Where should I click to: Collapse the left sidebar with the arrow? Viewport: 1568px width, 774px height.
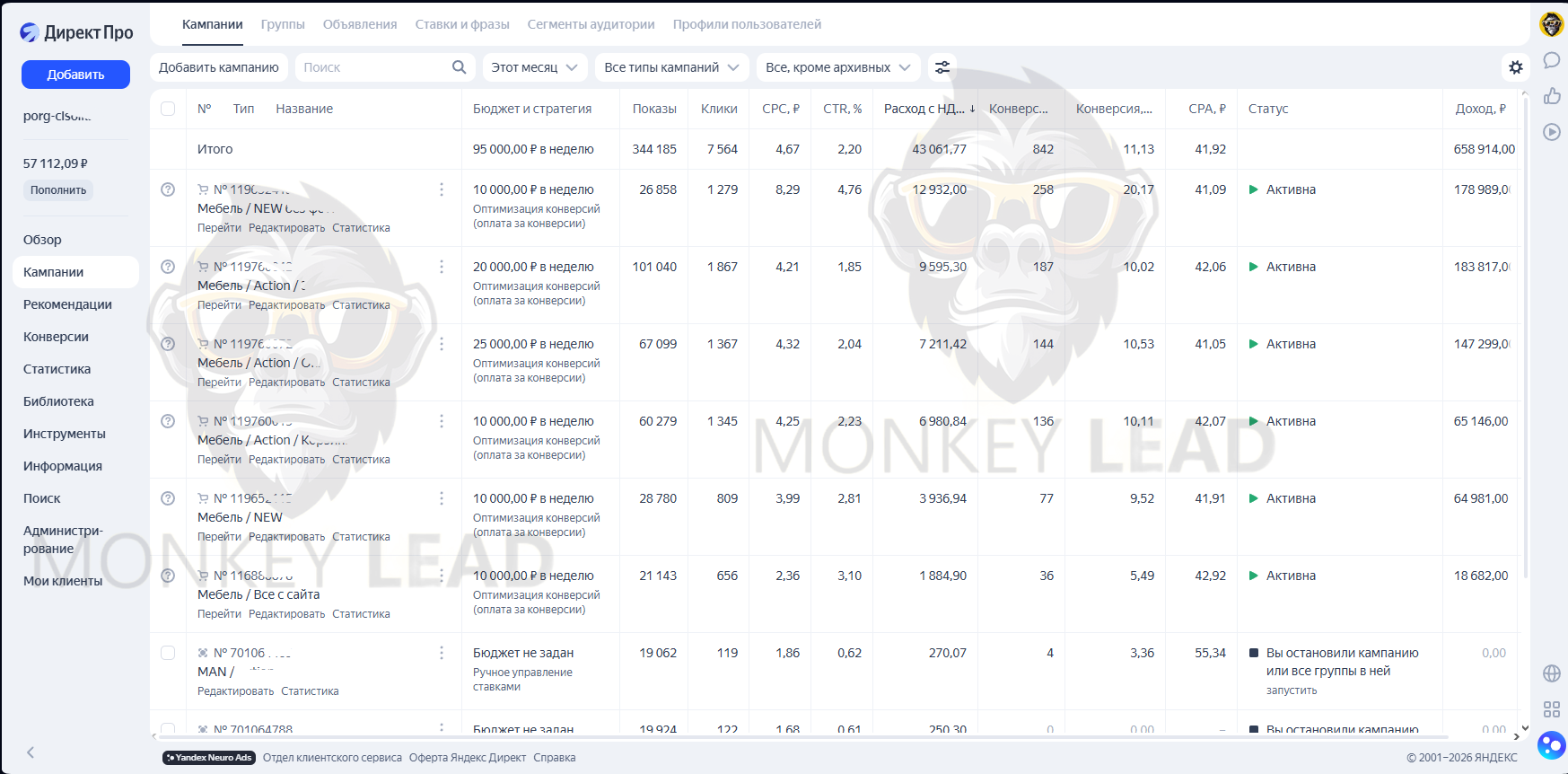pyautogui.click(x=31, y=752)
